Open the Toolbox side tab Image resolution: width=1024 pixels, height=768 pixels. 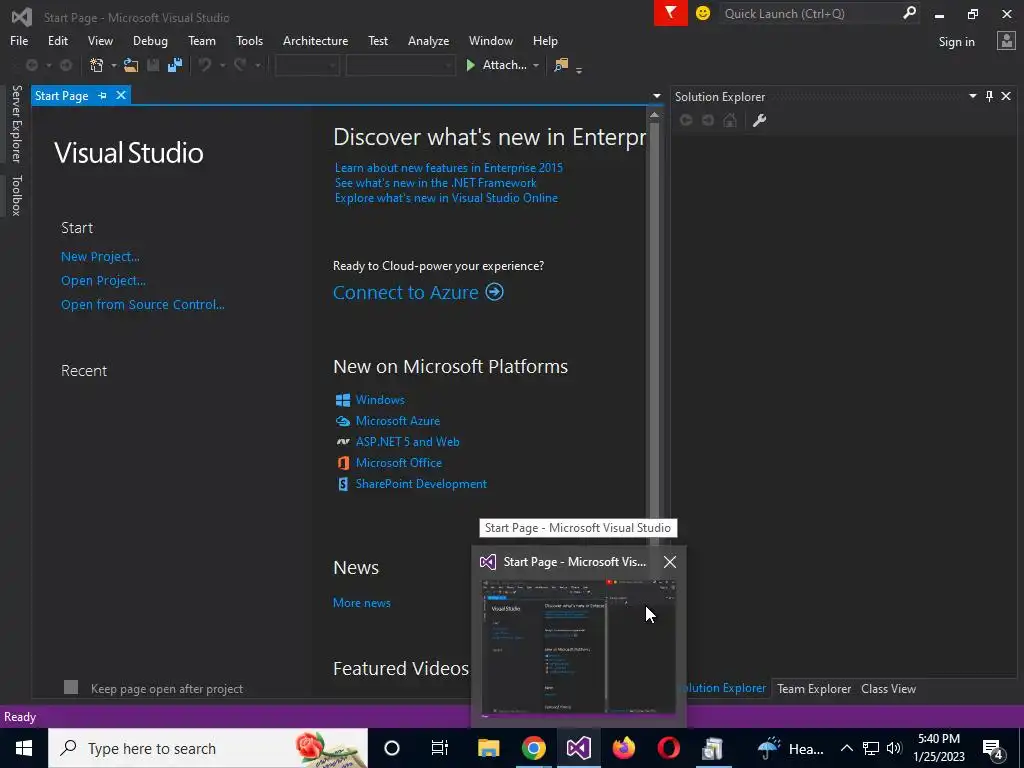[x=16, y=195]
